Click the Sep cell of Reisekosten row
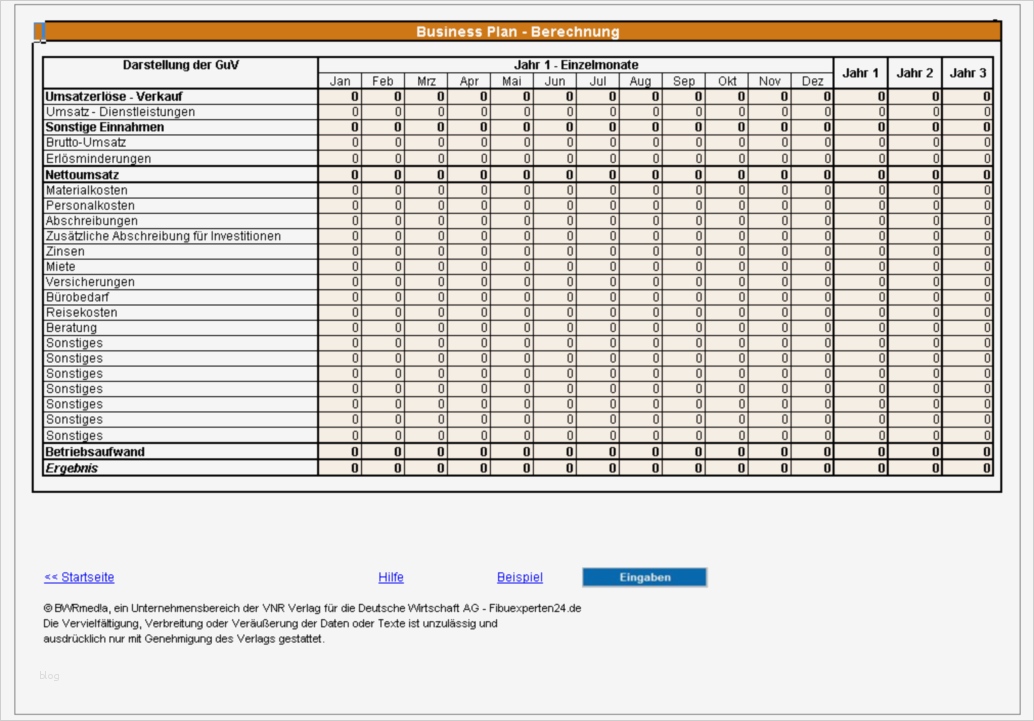 (683, 312)
